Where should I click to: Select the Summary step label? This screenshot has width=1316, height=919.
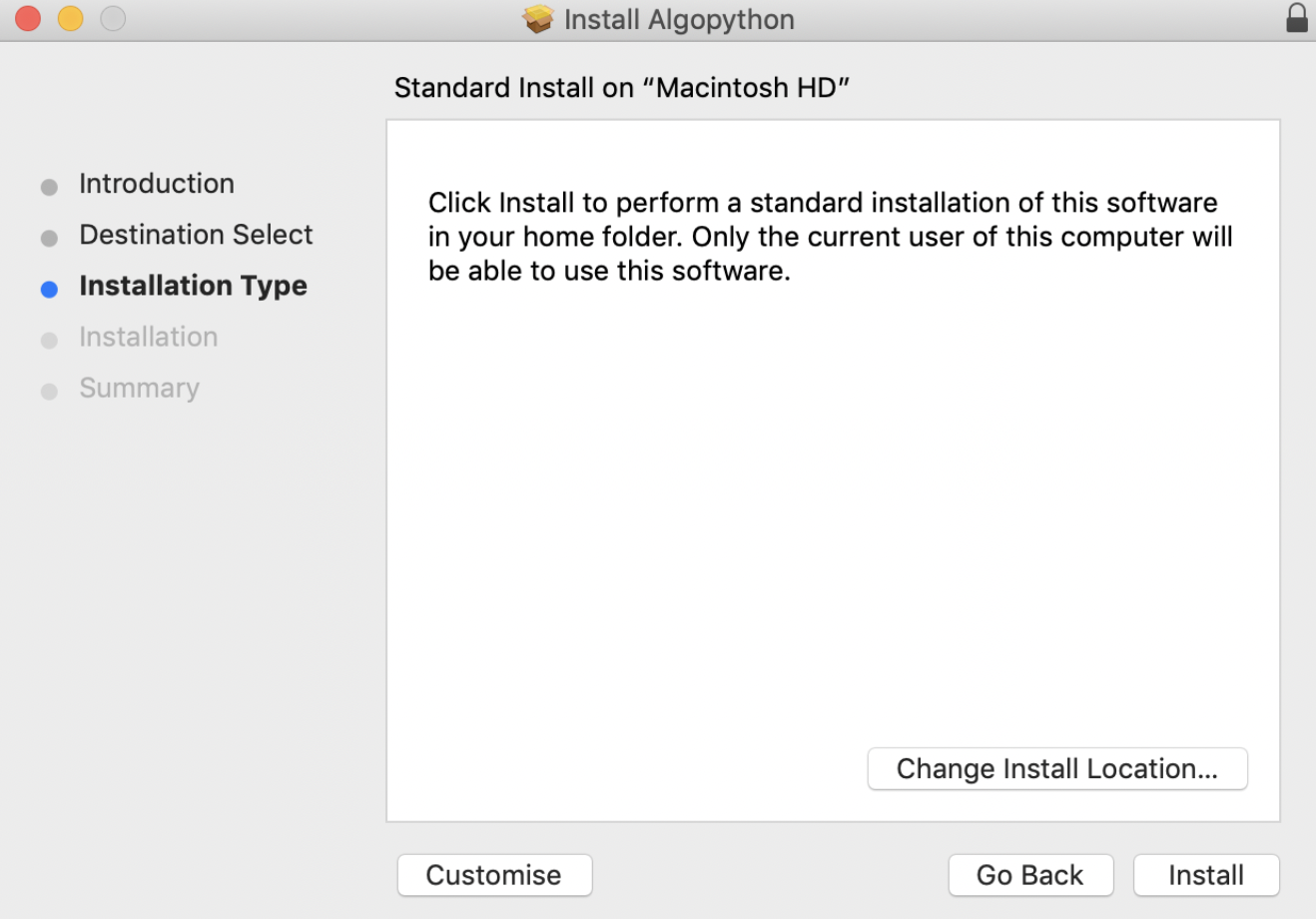(139, 388)
